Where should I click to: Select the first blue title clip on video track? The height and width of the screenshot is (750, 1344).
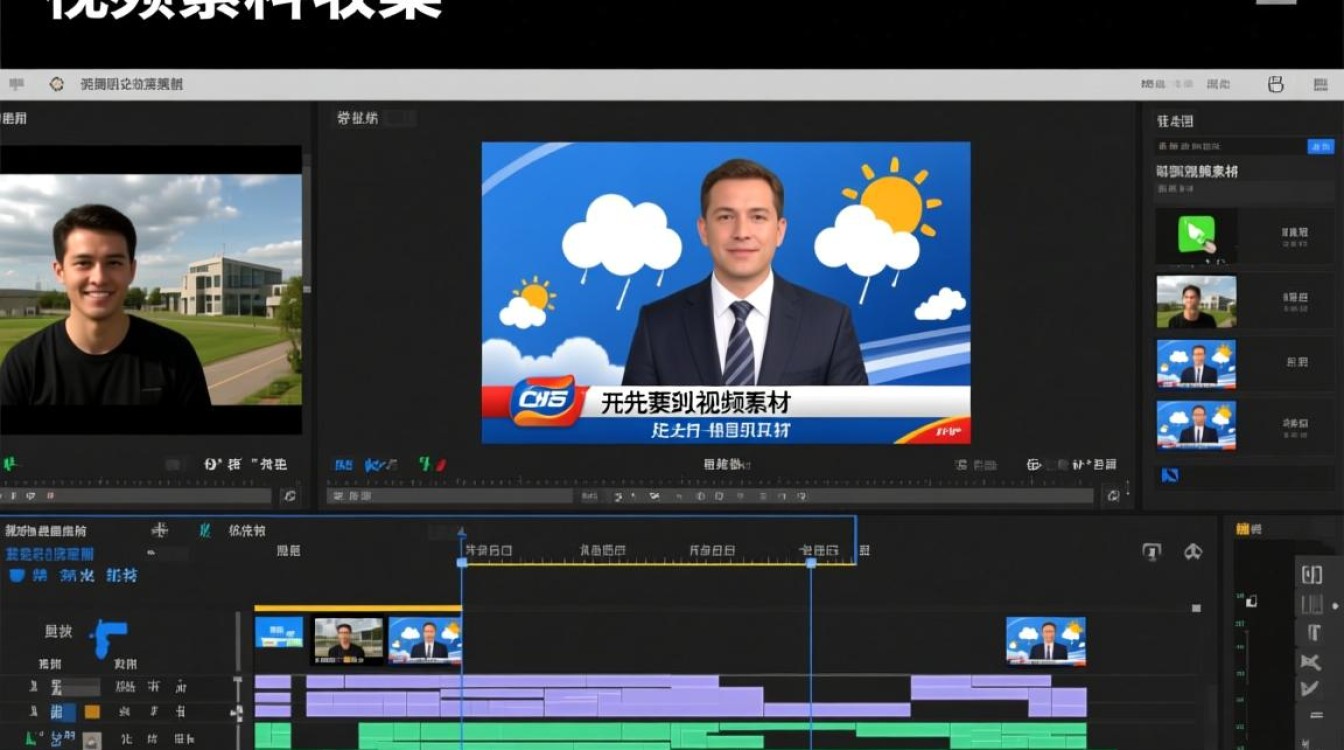point(279,632)
